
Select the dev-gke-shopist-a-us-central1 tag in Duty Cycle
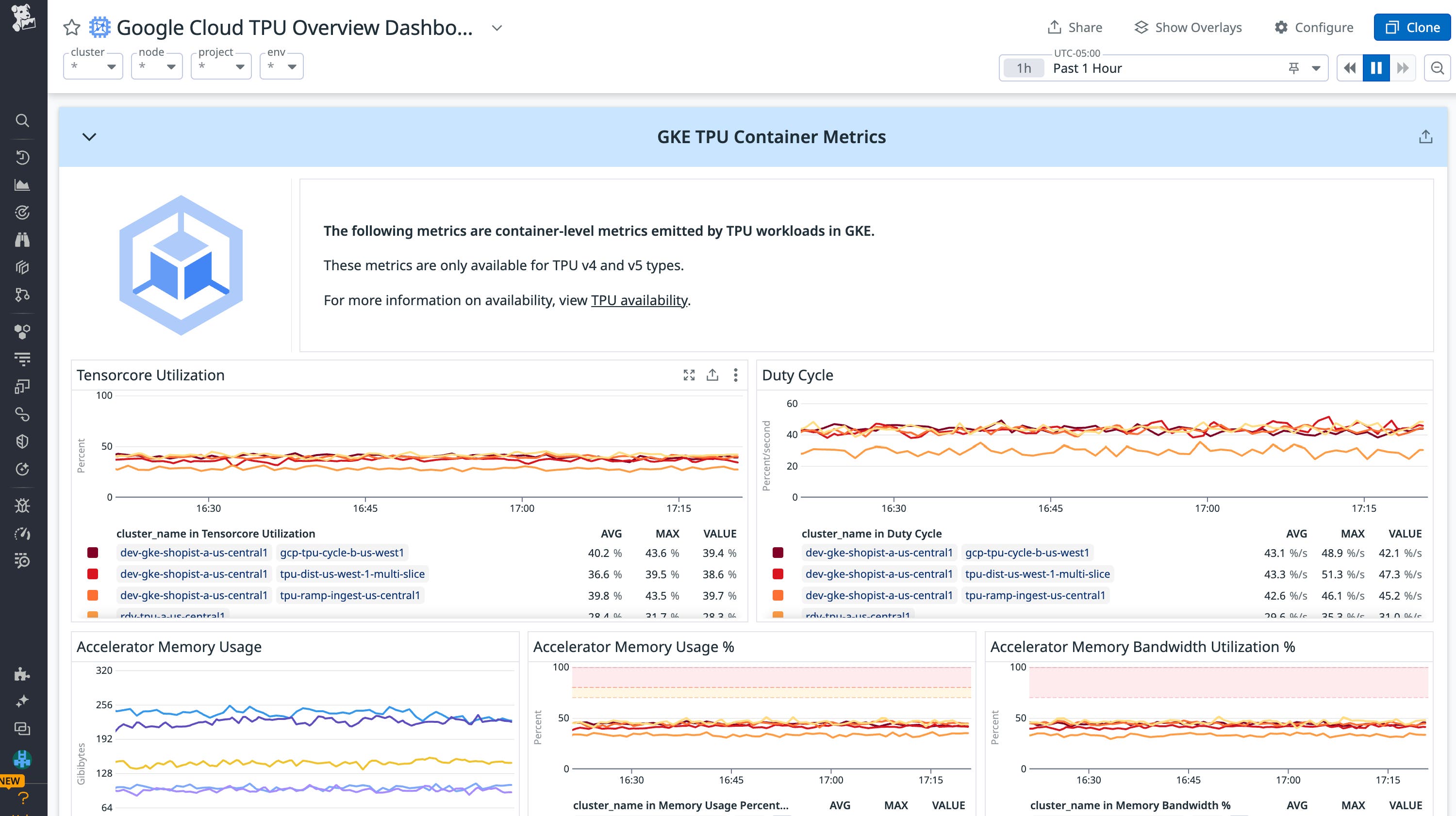(x=879, y=553)
